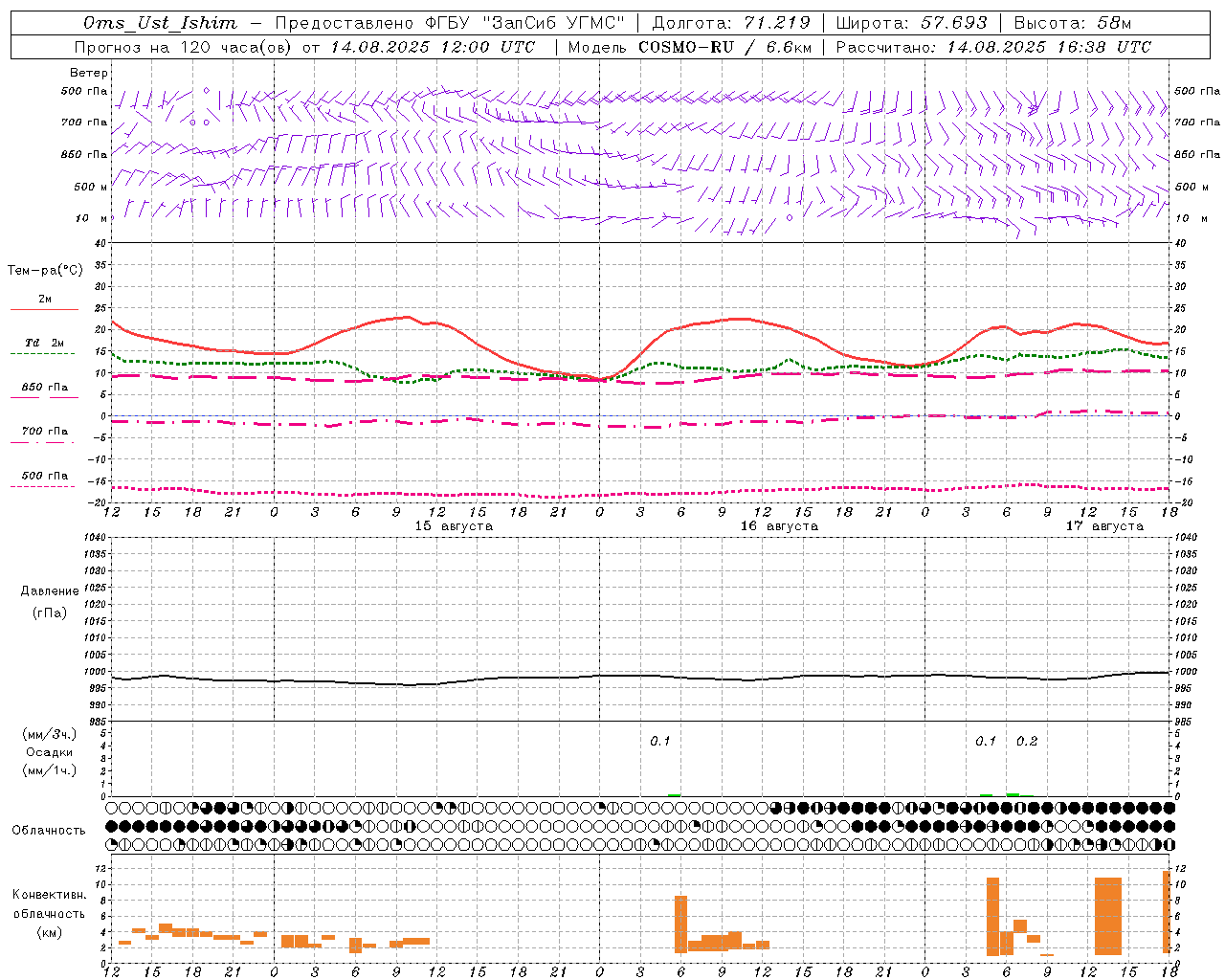
Task: Click the Td 2м dew point legend label
Action: coord(45,343)
